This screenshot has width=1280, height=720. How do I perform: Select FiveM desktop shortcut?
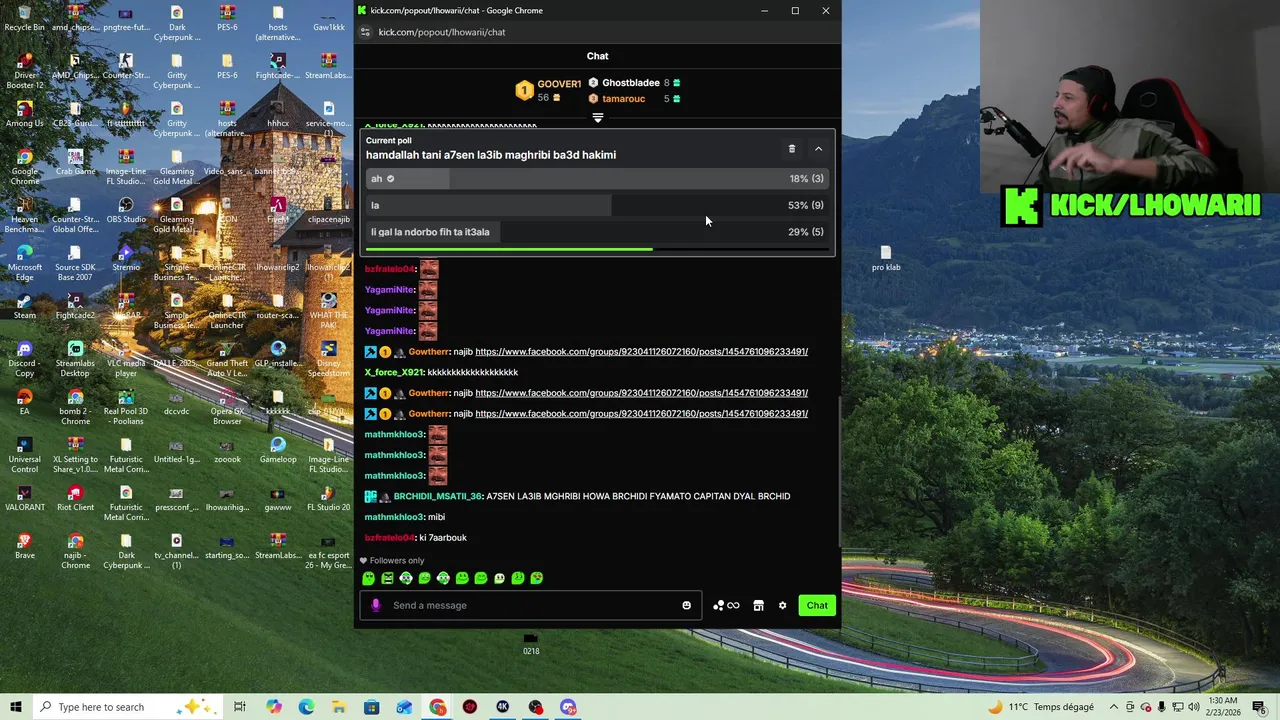coord(277,210)
